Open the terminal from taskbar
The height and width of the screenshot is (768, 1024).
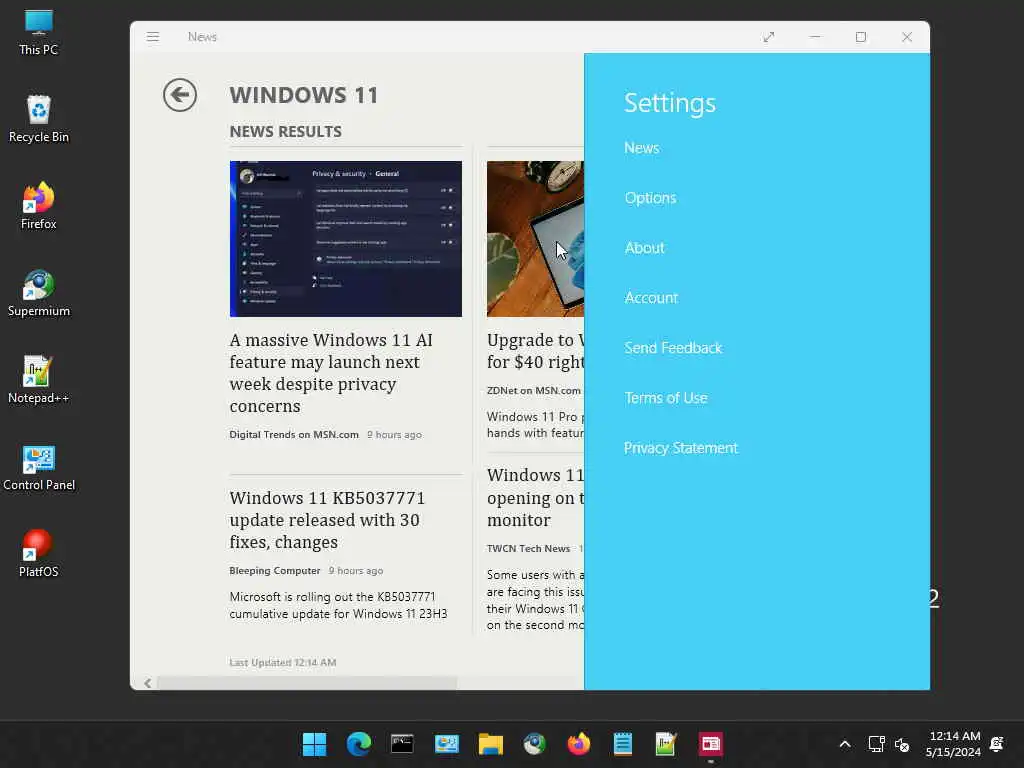[402, 744]
